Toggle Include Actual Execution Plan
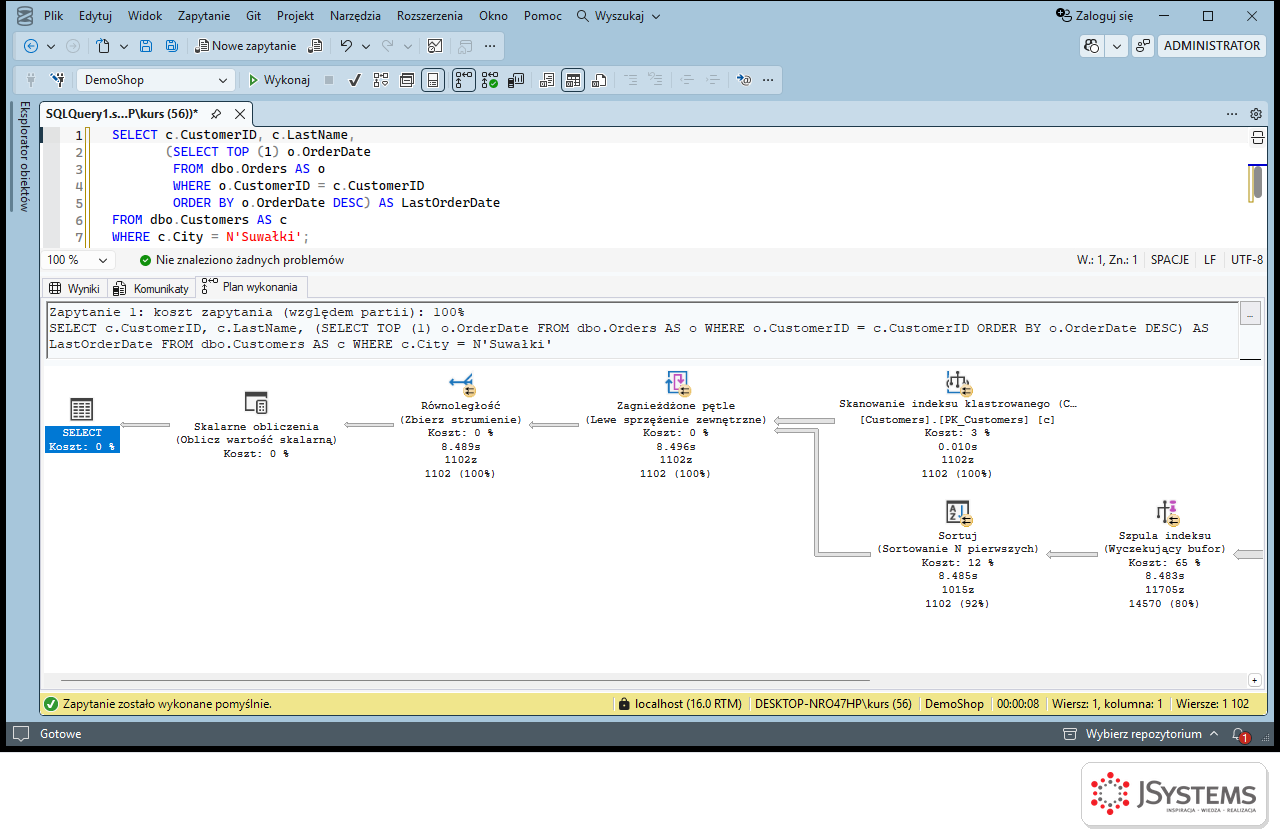Image resolution: width=1280 pixels, height=835 pixels. (464, 80)
